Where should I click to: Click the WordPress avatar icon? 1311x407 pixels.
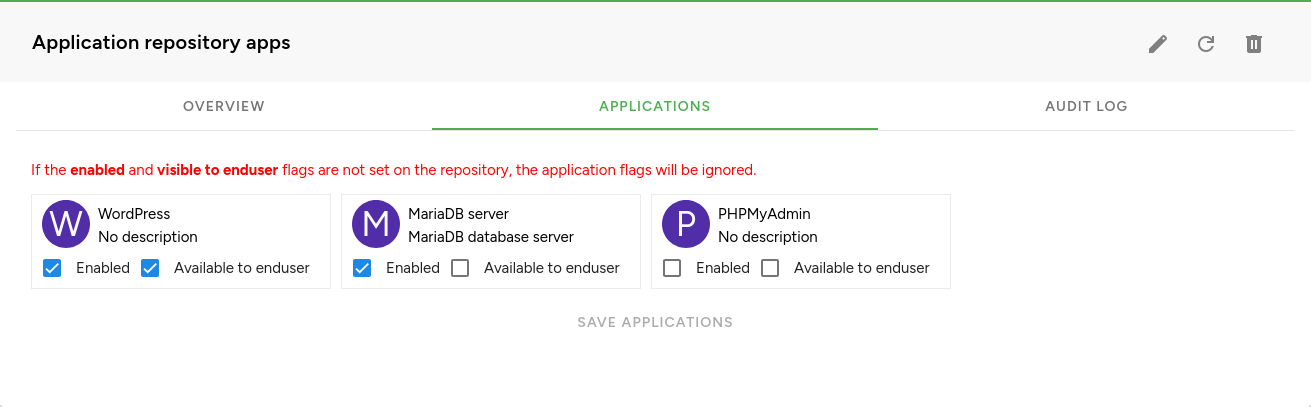click(x=66, y=224)
